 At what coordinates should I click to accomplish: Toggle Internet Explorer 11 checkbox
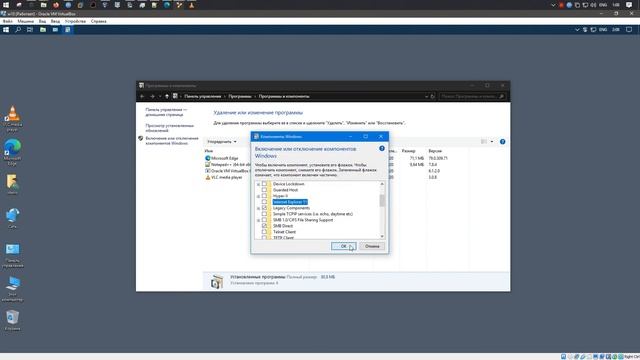[x=264, y=202]
